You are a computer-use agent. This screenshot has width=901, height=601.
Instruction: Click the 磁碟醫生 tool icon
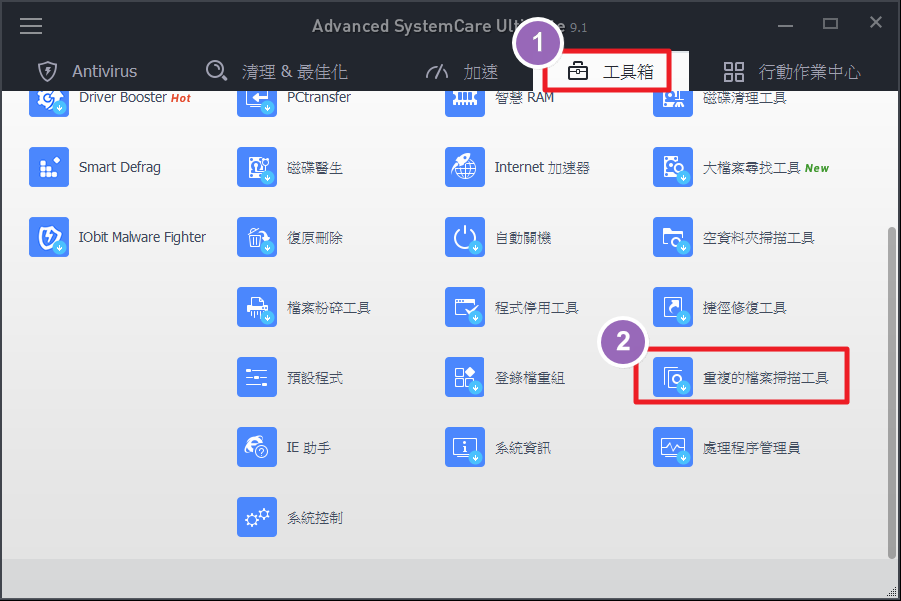click(257, 167)
